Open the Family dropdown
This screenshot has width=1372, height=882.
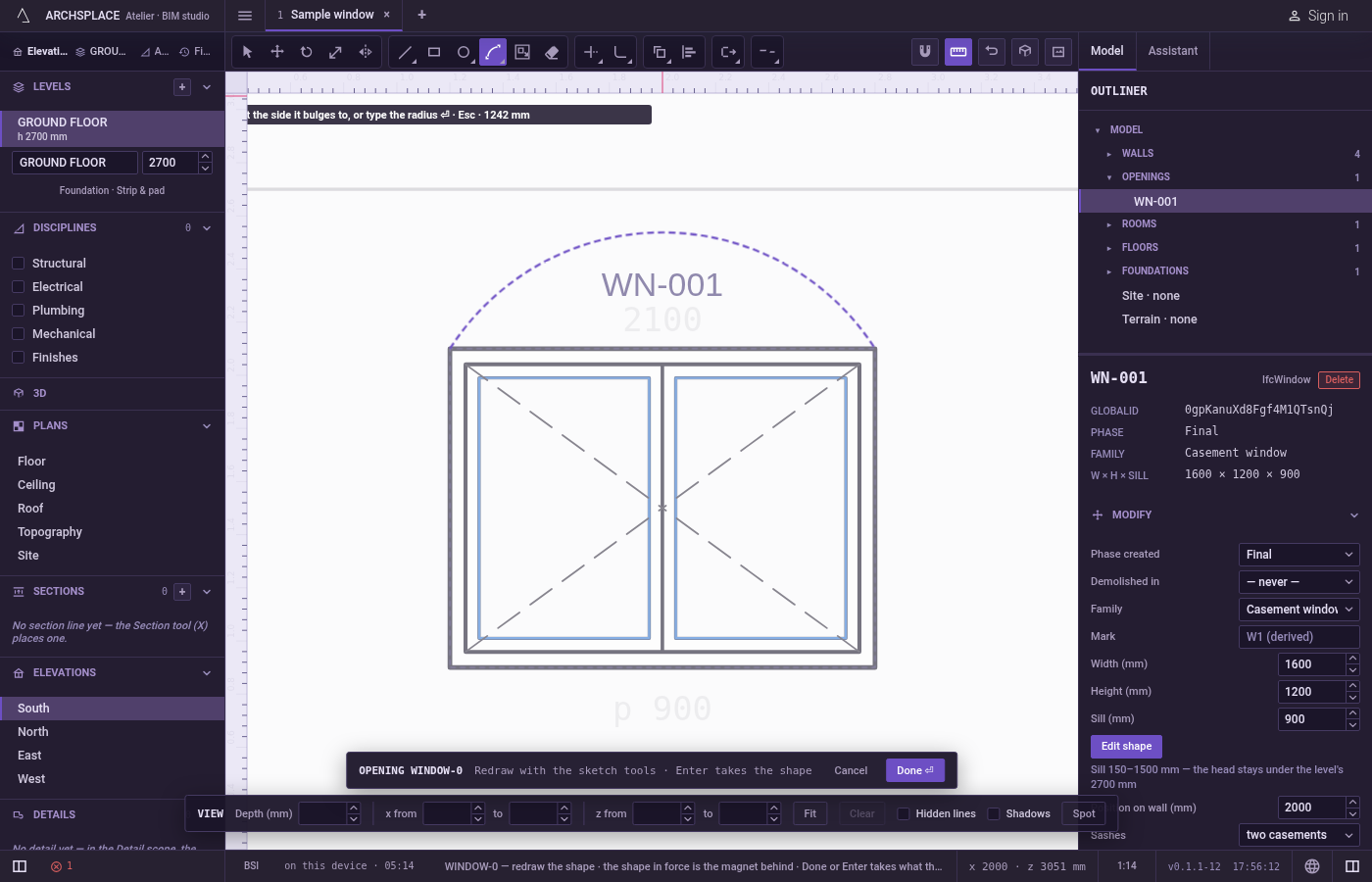coord(1298,610)
